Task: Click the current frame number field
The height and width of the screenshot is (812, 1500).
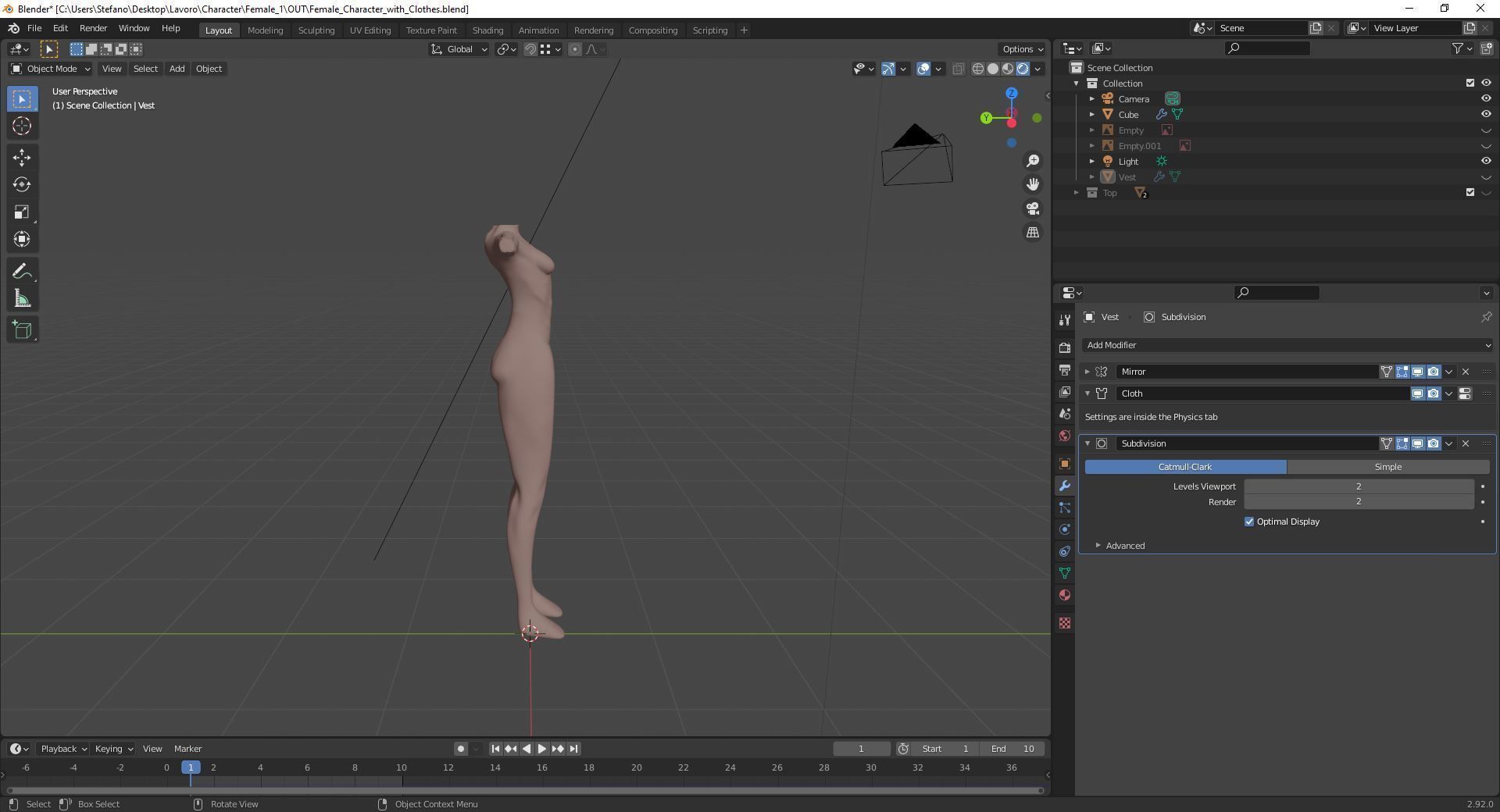Action: tap(862, 749)
